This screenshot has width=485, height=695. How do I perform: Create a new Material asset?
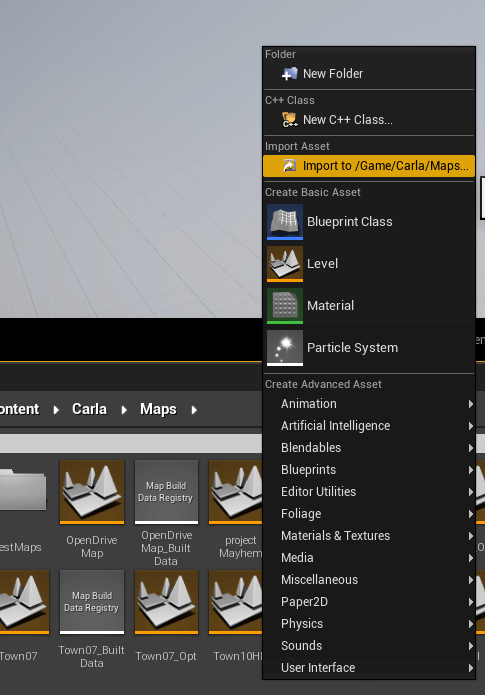(369, 306)
